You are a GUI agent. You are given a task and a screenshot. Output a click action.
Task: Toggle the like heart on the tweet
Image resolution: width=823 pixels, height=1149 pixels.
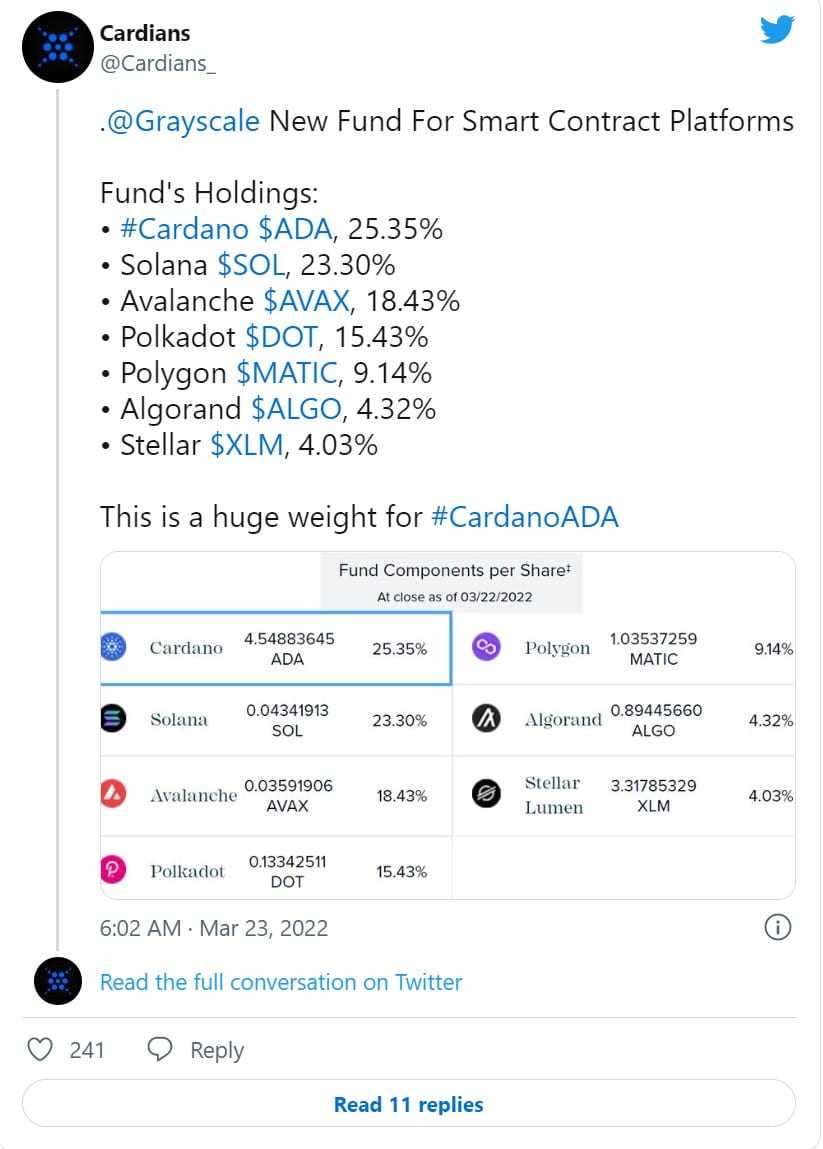tap(40, 1049)
